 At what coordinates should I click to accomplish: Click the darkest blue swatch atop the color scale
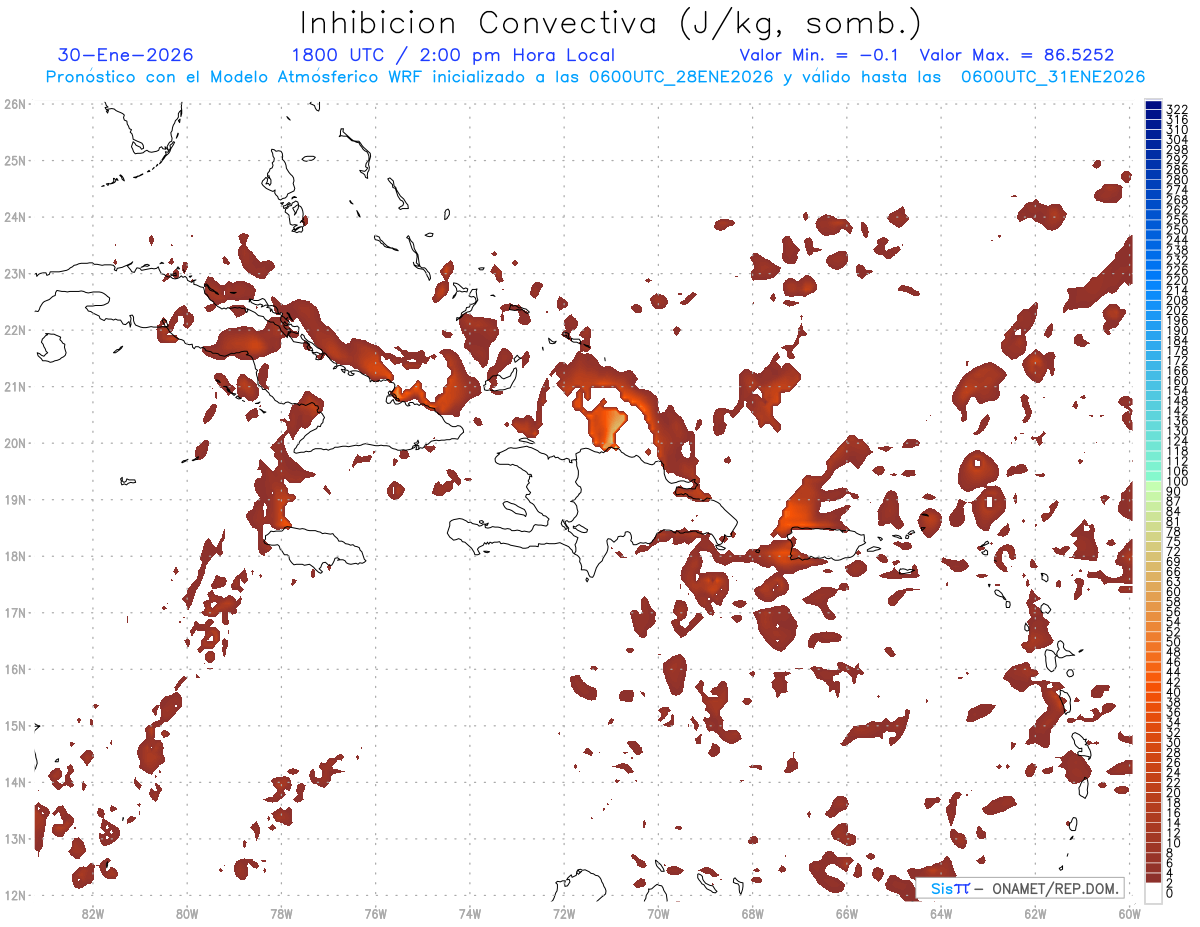1153,105
